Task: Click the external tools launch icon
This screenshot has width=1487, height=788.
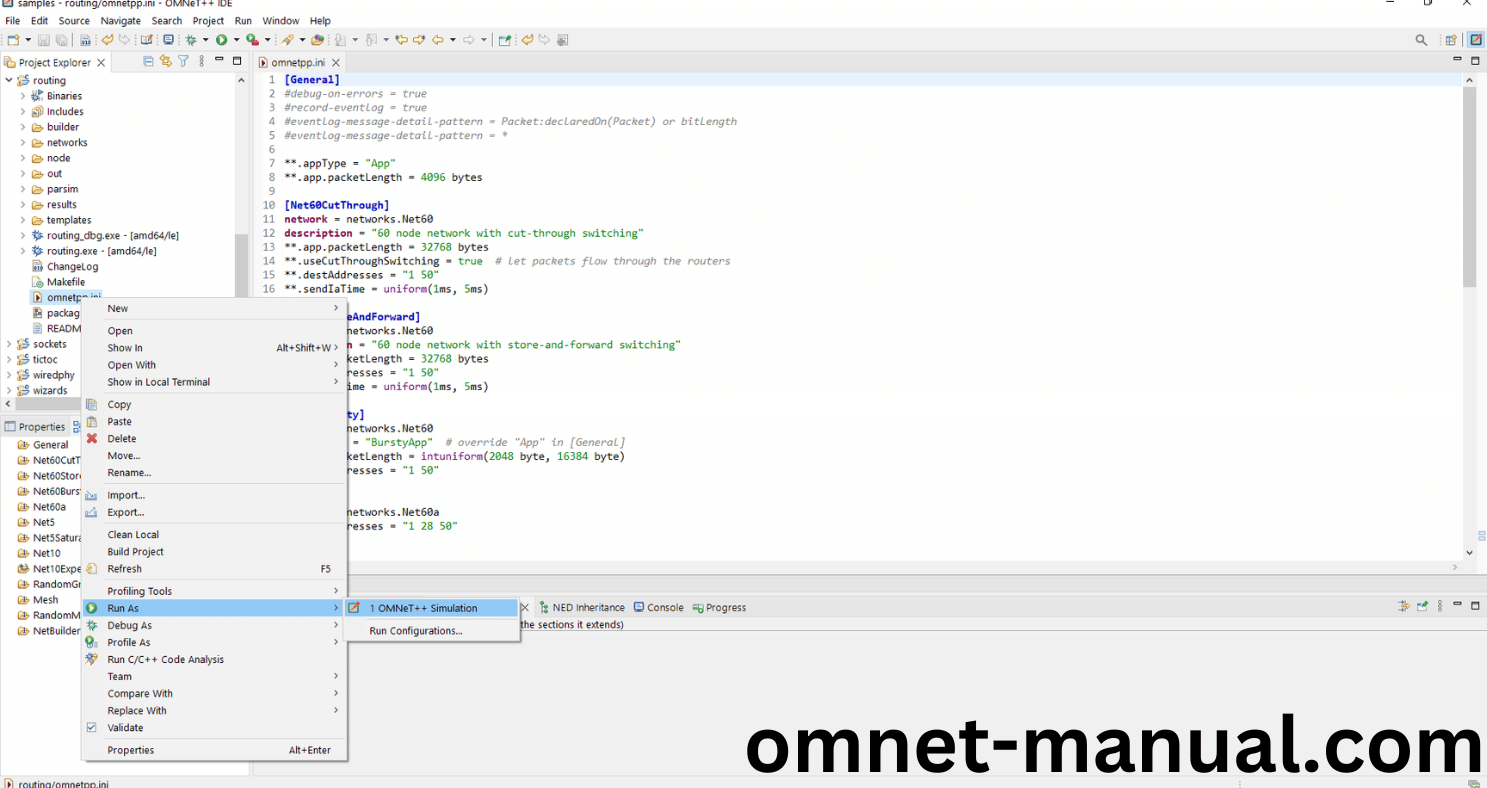Action: [x=250, y=40]
